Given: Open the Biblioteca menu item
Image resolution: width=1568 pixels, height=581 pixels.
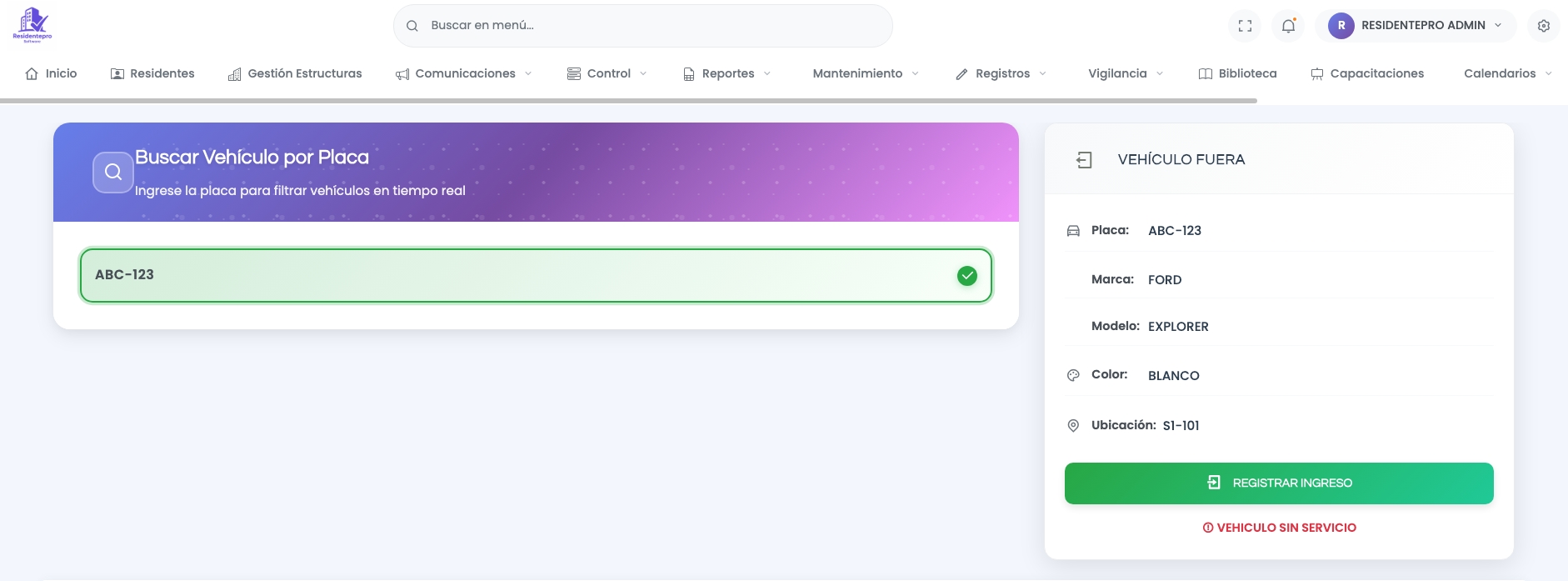Looking at the screenshot, I should point(1237,73).
